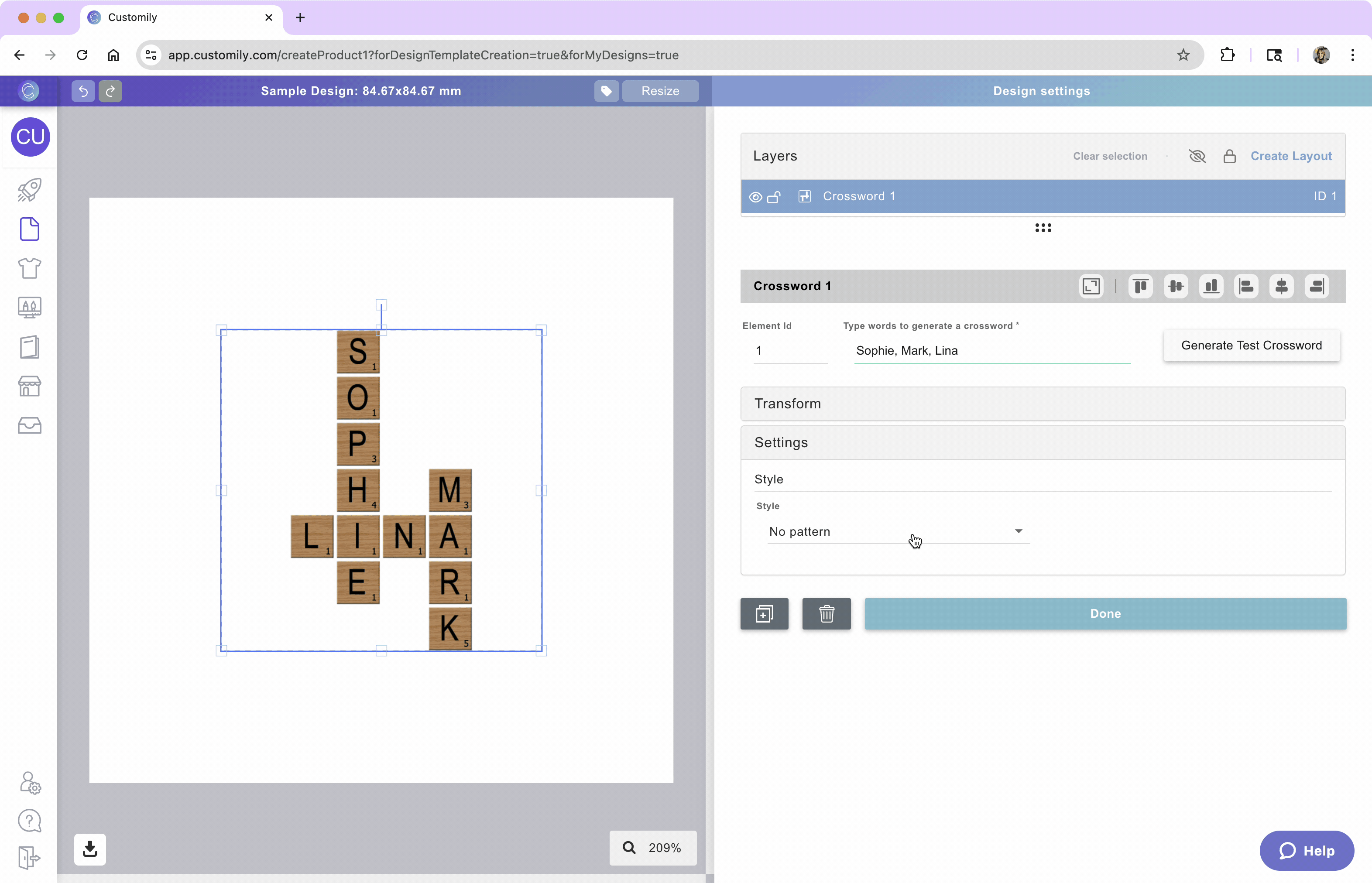Click the tag icon beside Resize
Viewport: 1372px width, 883px height.
tap(606, 91)
